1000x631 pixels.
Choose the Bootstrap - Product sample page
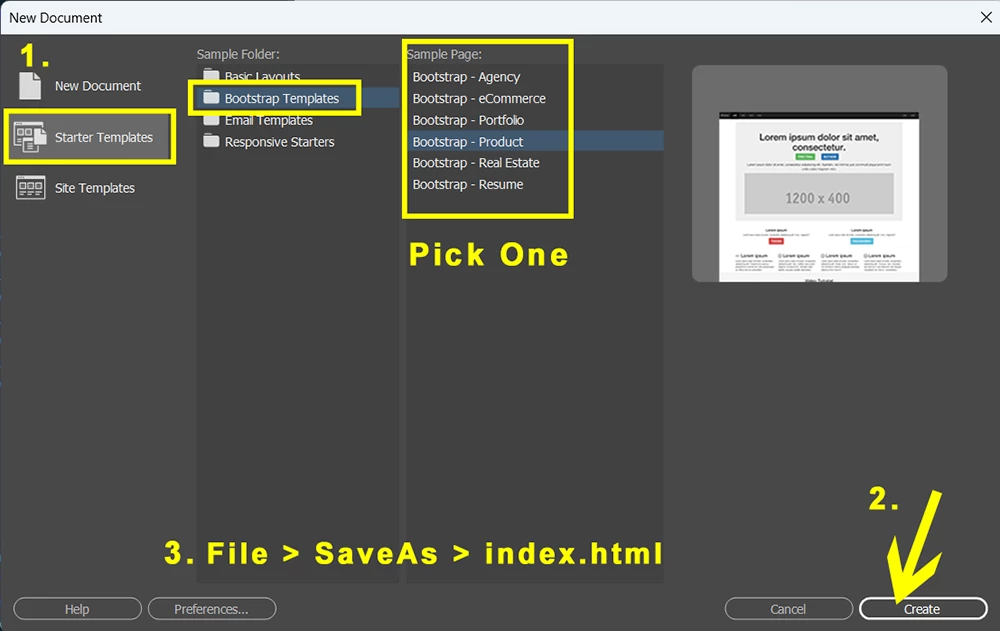[x=535, y=141]
